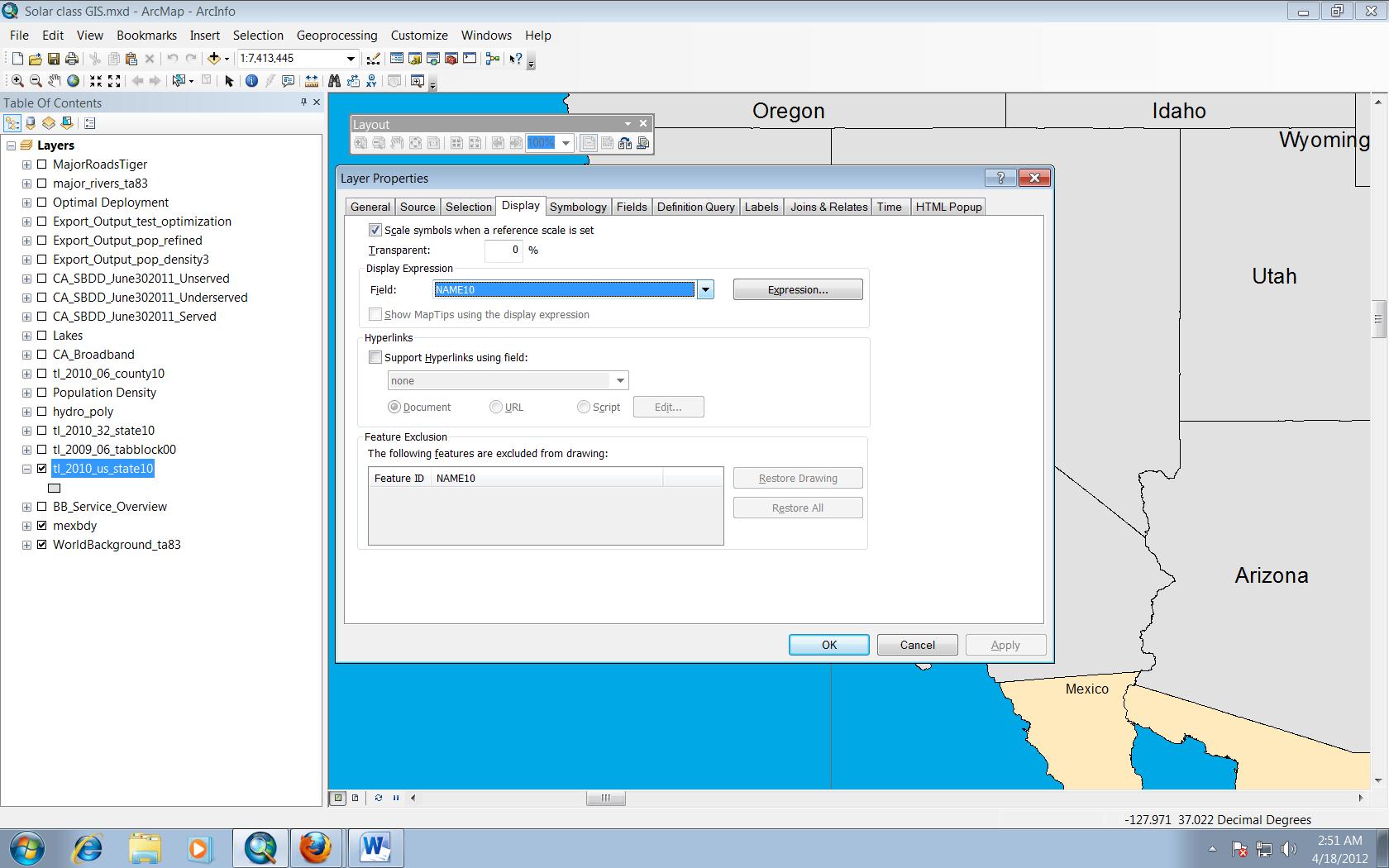Click the Transparent percentage input field
Viewport: 1389px width, 868px height.
(x=504, y=250)
